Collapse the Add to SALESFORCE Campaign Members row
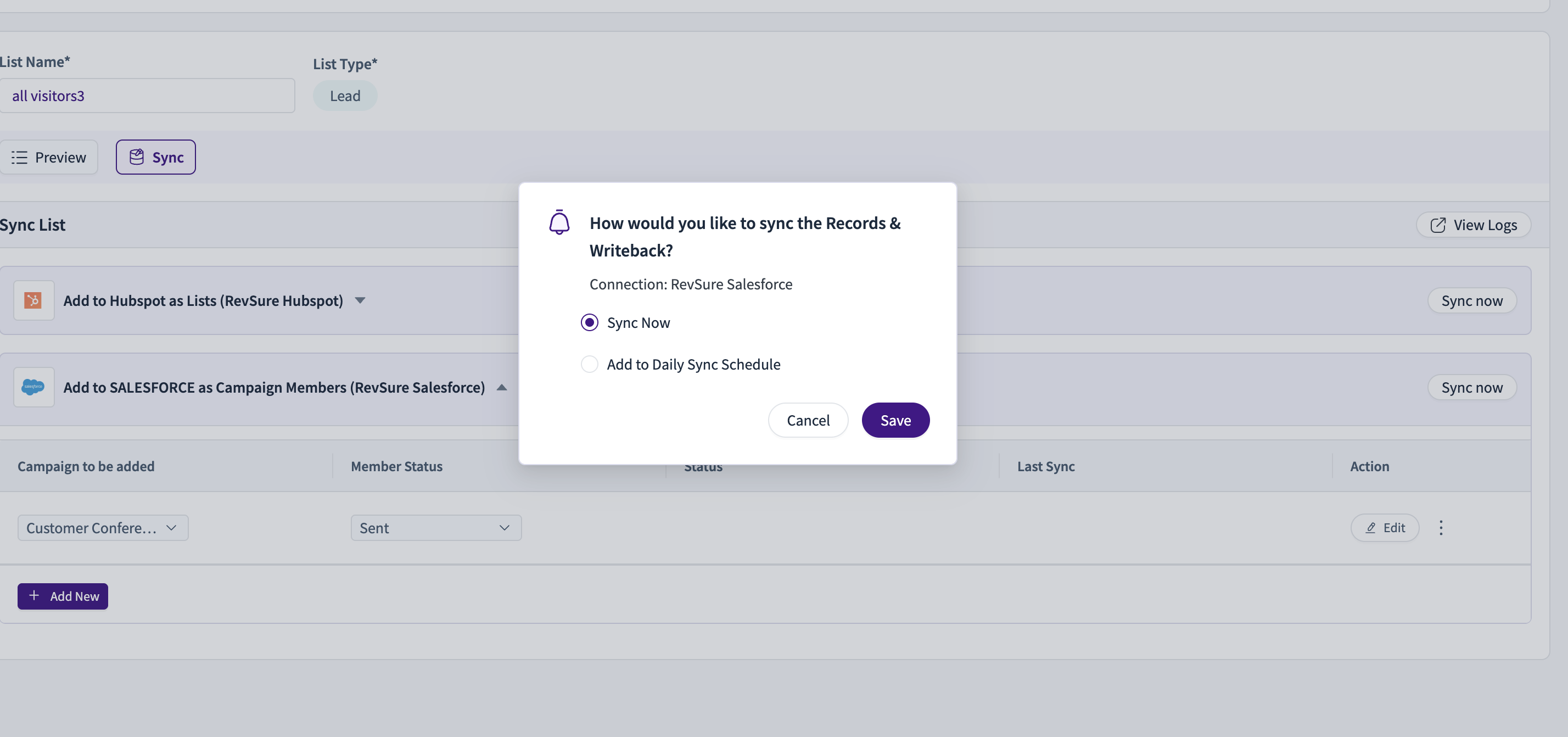1568x737 pixels. pyautogui.click(x=502, y=387)
